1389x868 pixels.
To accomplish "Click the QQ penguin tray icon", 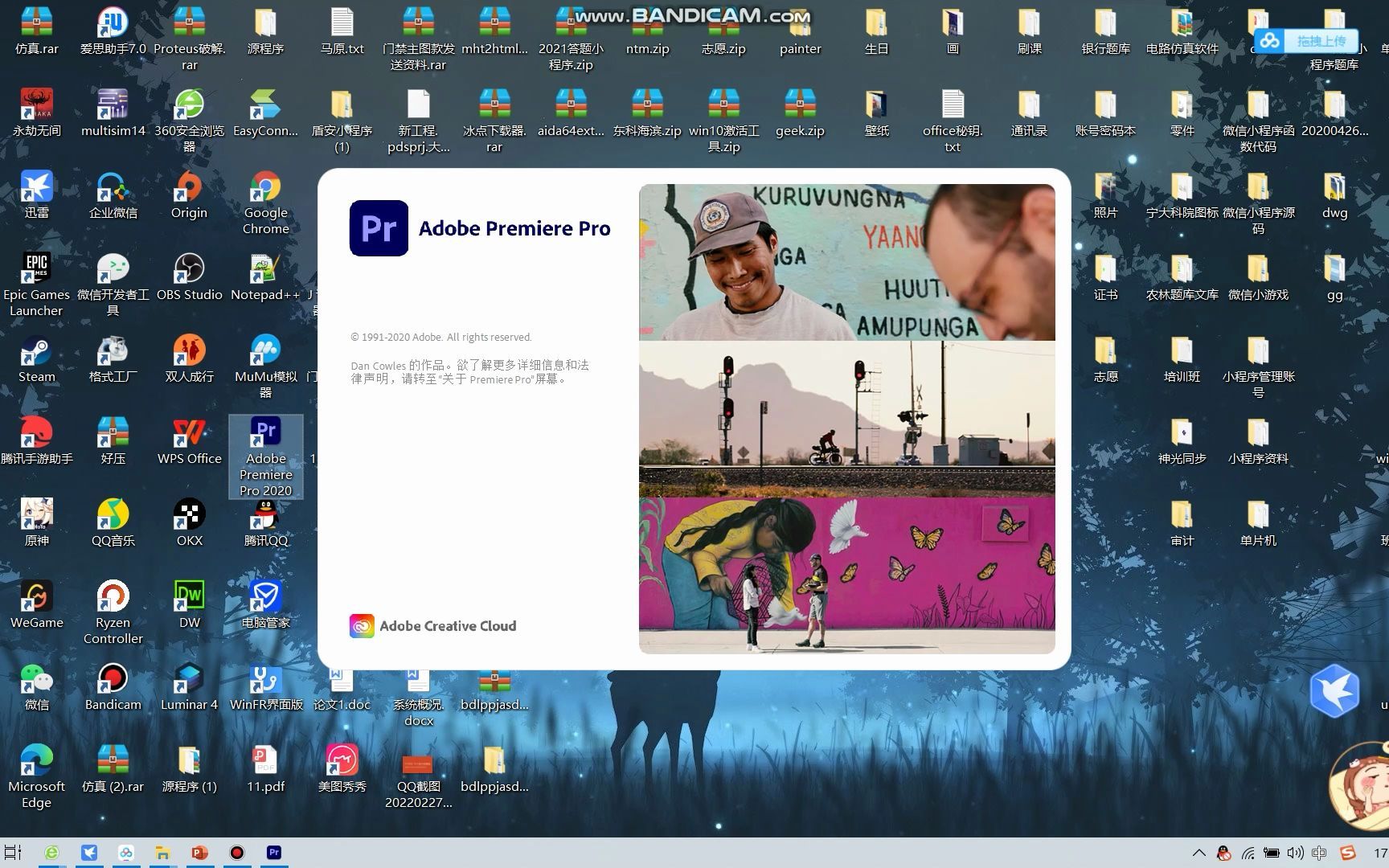I will click(x=1223, y=853).
